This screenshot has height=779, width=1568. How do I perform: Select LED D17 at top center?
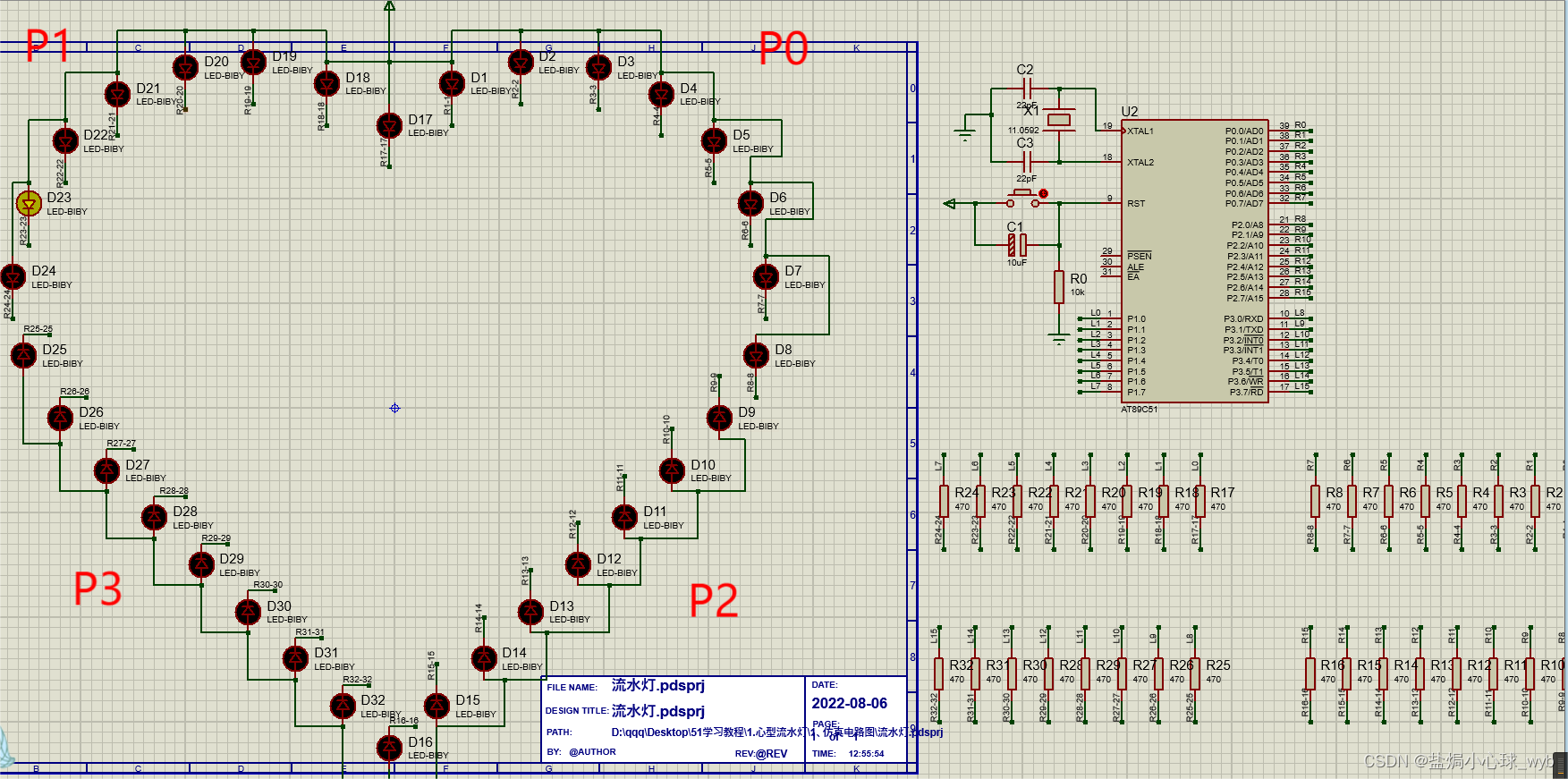click(389, 125)
